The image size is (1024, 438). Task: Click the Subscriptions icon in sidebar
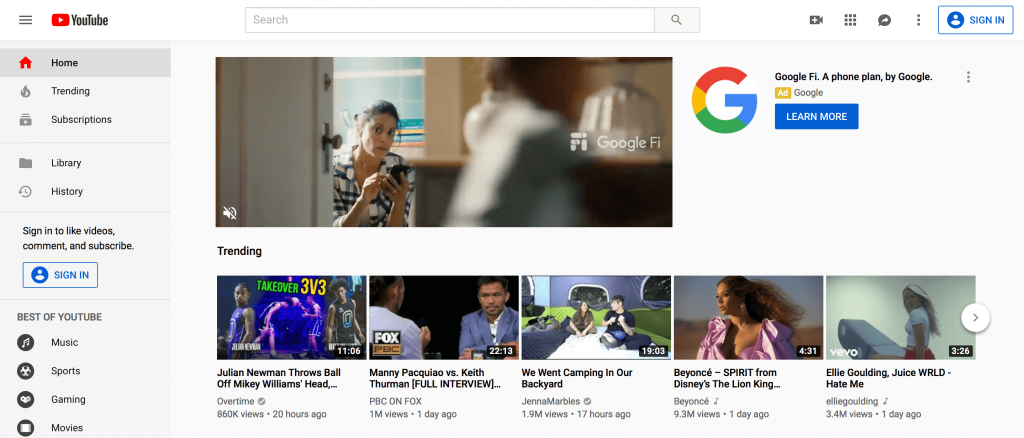pyautogui.click(x=25, y=119)
